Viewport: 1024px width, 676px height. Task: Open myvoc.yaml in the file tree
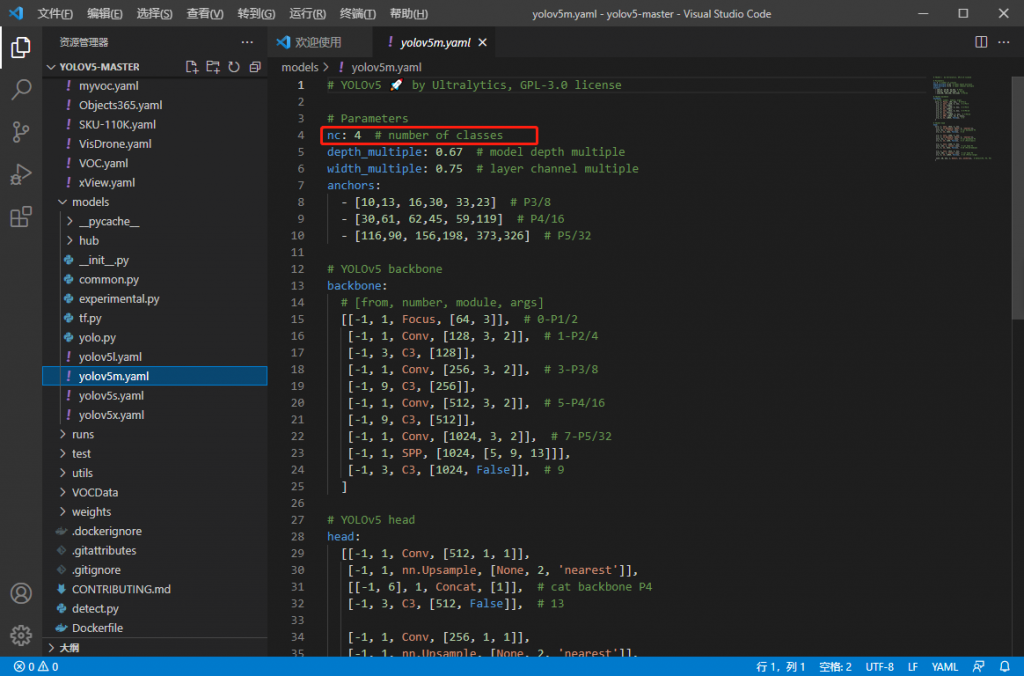155,86
